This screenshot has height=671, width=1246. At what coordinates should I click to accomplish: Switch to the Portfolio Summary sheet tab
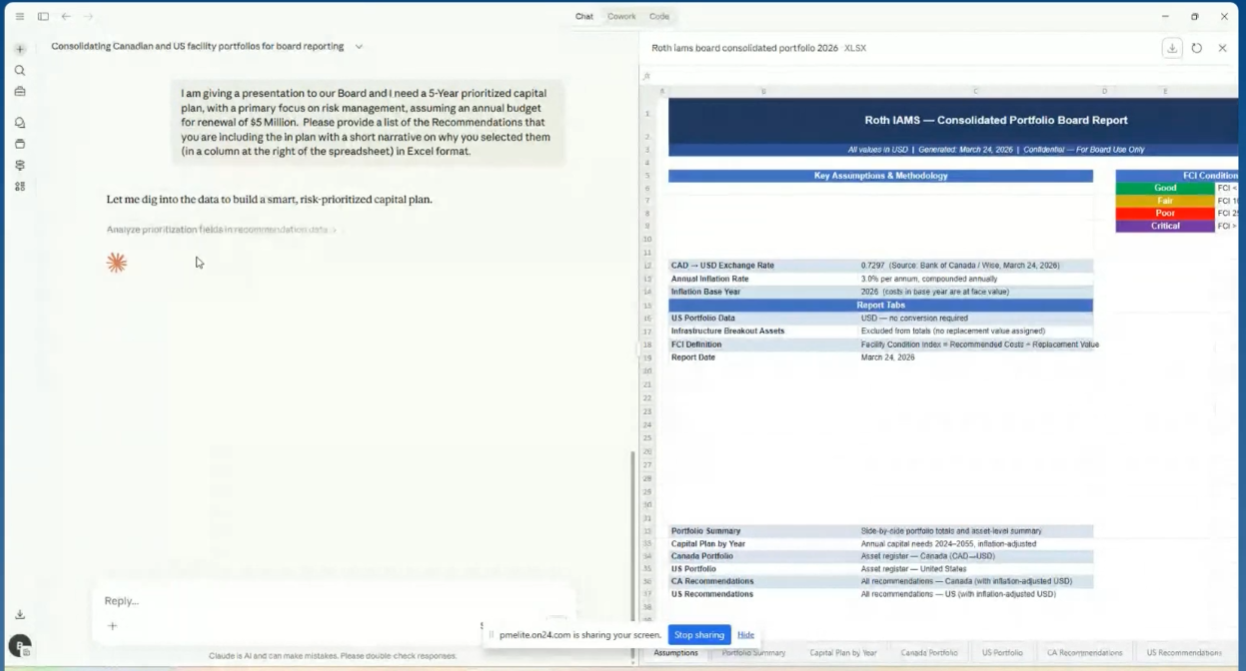tap(754, 653)
